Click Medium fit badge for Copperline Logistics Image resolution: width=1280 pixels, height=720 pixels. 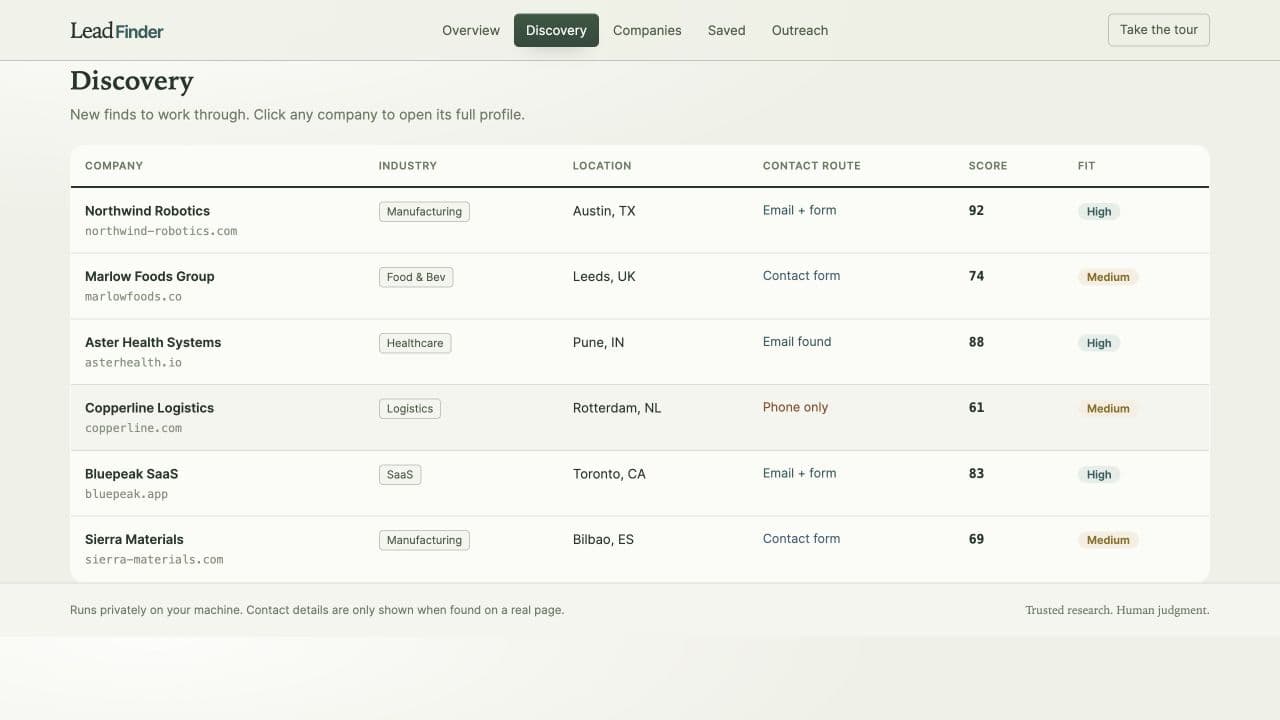1108,409
